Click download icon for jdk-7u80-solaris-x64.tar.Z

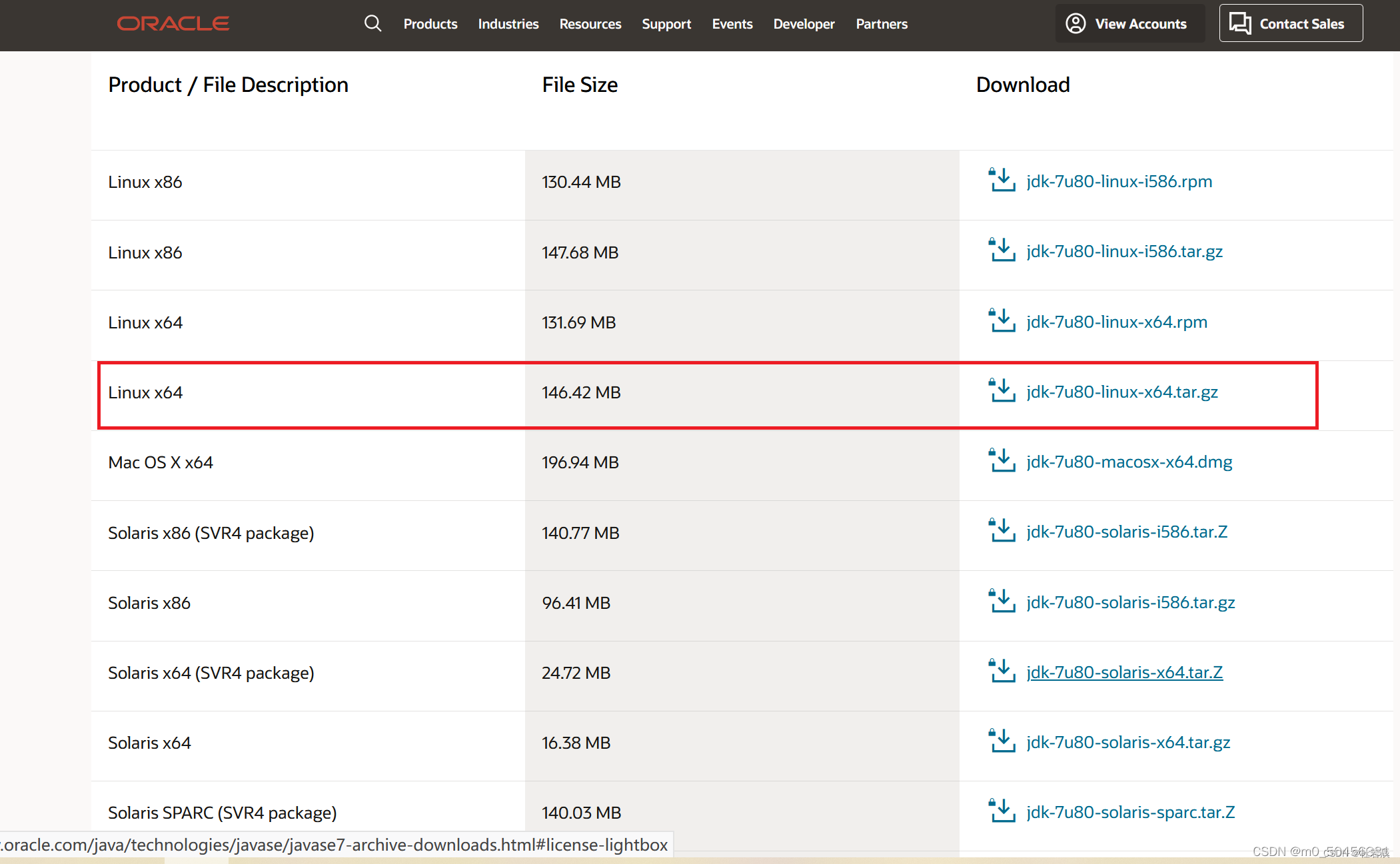pyautogui.click(x=1002, y=671)
